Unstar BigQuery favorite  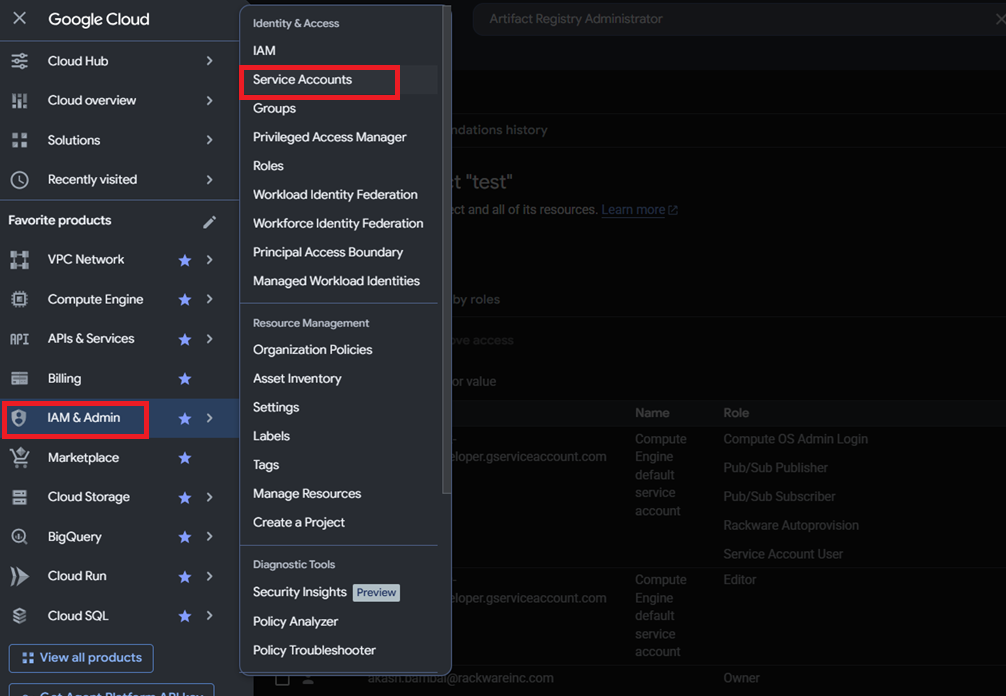pyautogui.click(x=185, y=537)
